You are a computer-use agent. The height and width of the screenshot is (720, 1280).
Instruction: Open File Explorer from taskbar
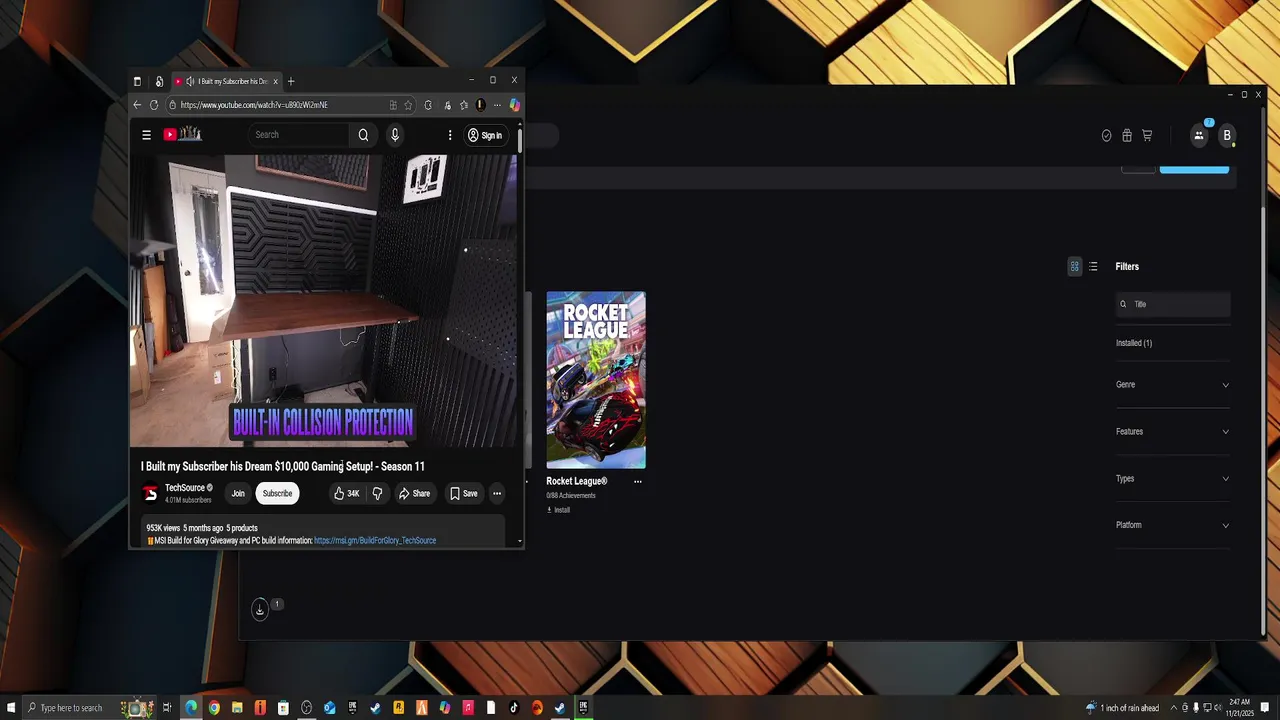[x=237, y=708]
